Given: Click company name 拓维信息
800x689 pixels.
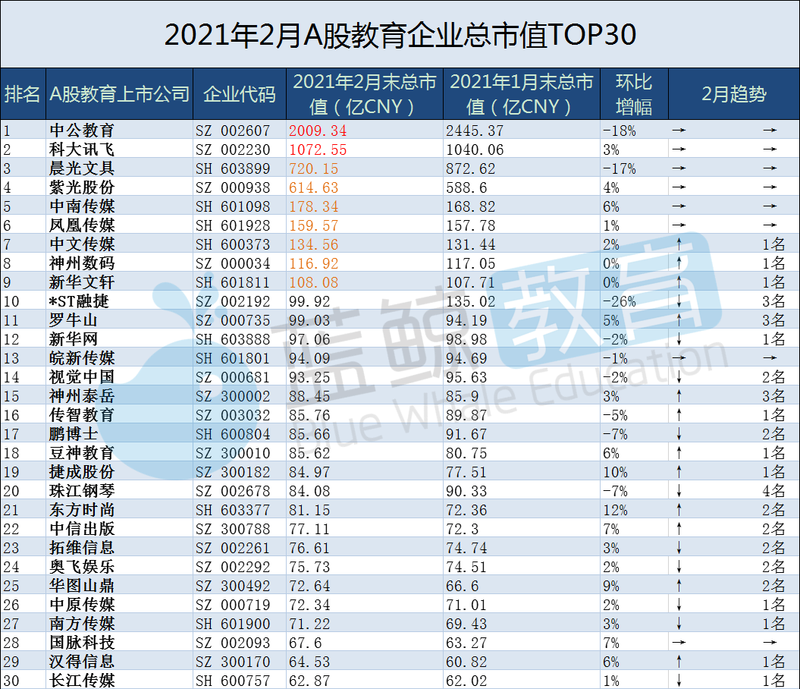Looking at the screenshot, I should pyautogui.click(x=82, y=548).
